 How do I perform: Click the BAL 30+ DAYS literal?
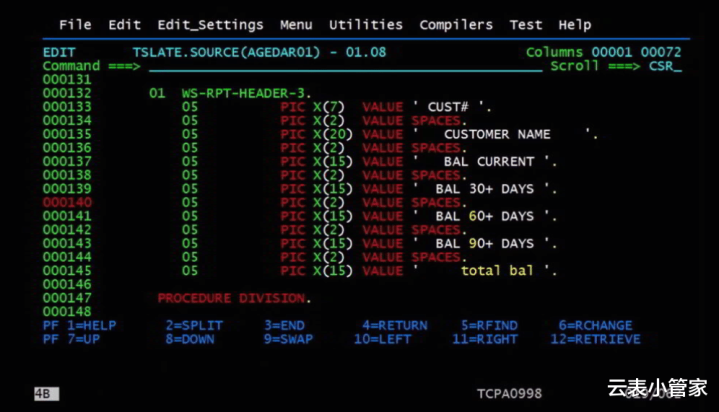click(485, 189)
